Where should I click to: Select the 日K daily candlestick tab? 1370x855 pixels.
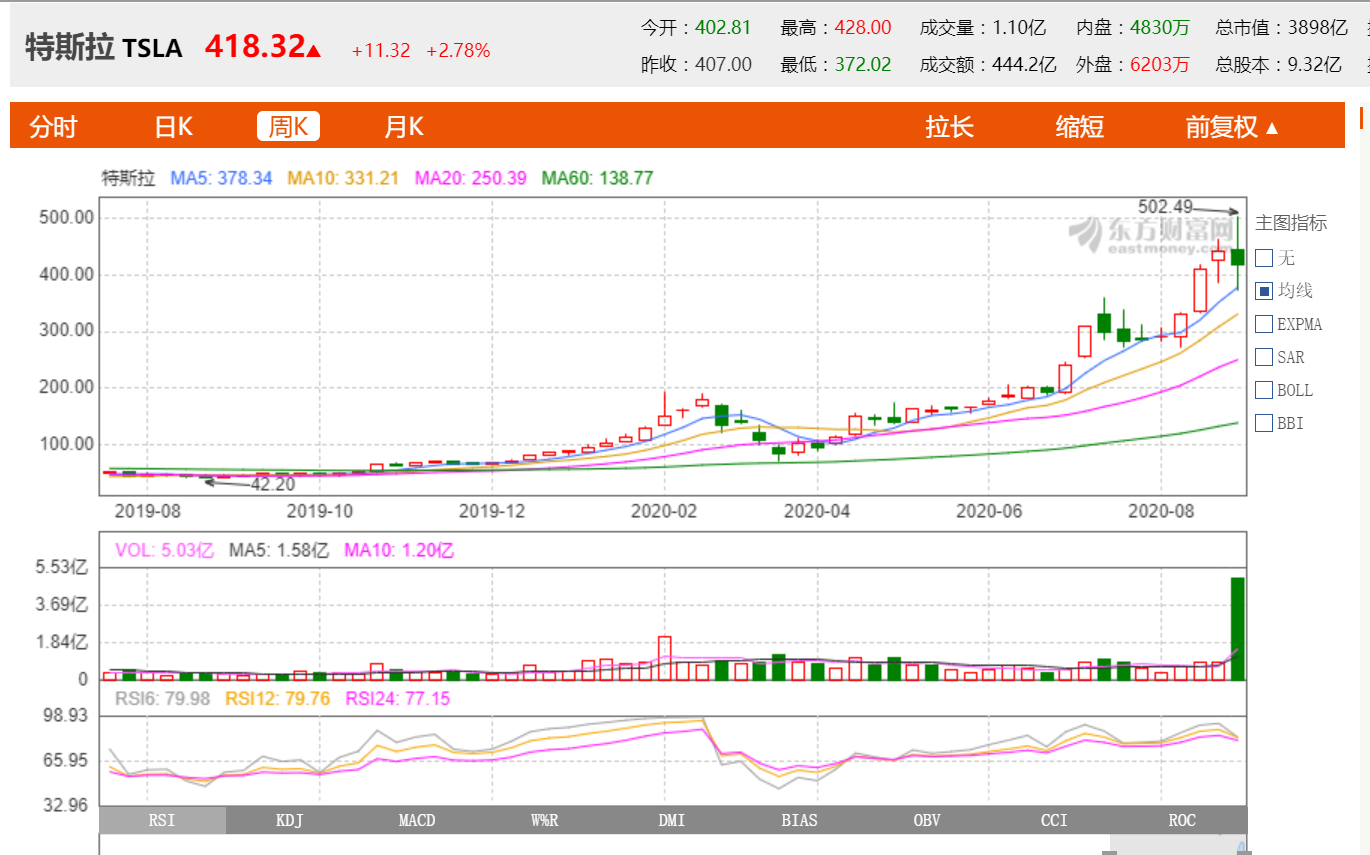click(x=173, y=127)
